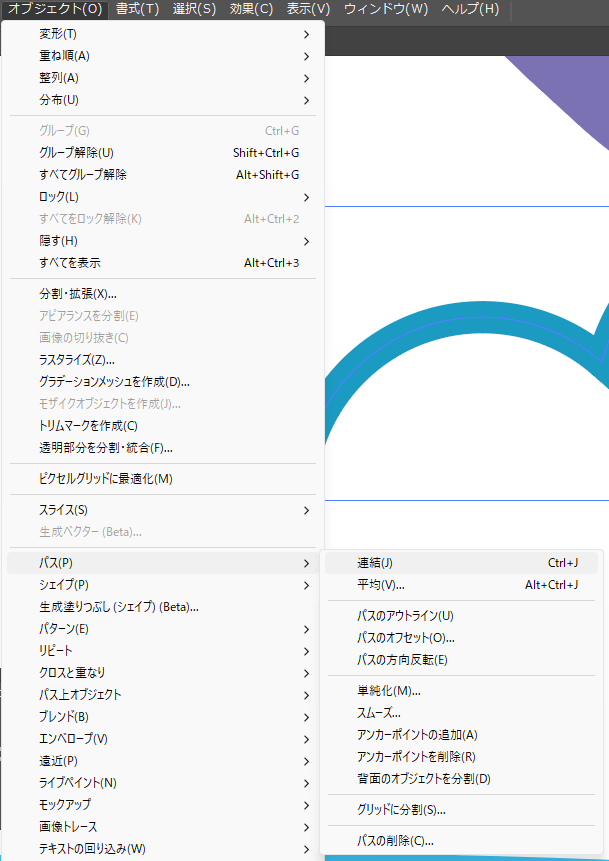Click パスのアウトライン(U) menu entry
609x861 pixels.
click(x=405, y=616)
